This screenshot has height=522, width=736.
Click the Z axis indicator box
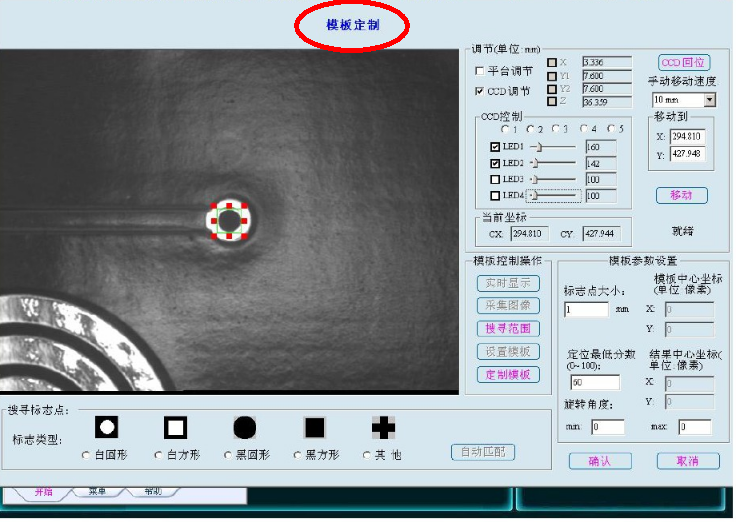click(x=552, y=101)
